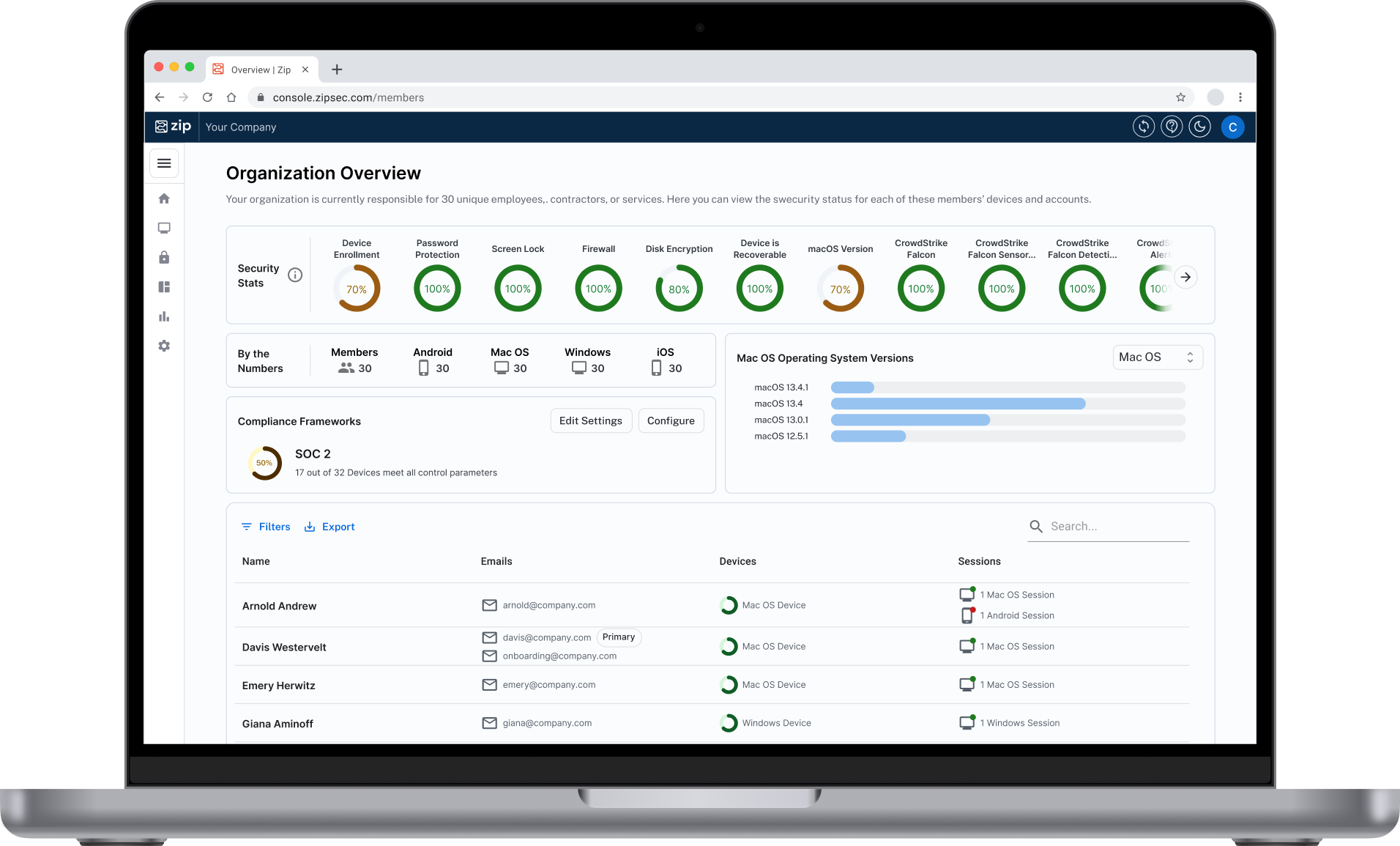Image resolution: width=1400 pixels, height=846 pixels.
Task: Click the macOS 13.4 version bar
Action: (x=958, y=404)
